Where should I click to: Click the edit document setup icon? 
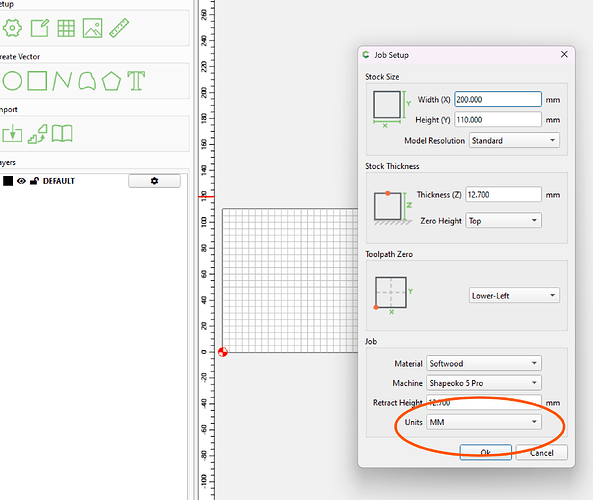[x=40, y=28]
